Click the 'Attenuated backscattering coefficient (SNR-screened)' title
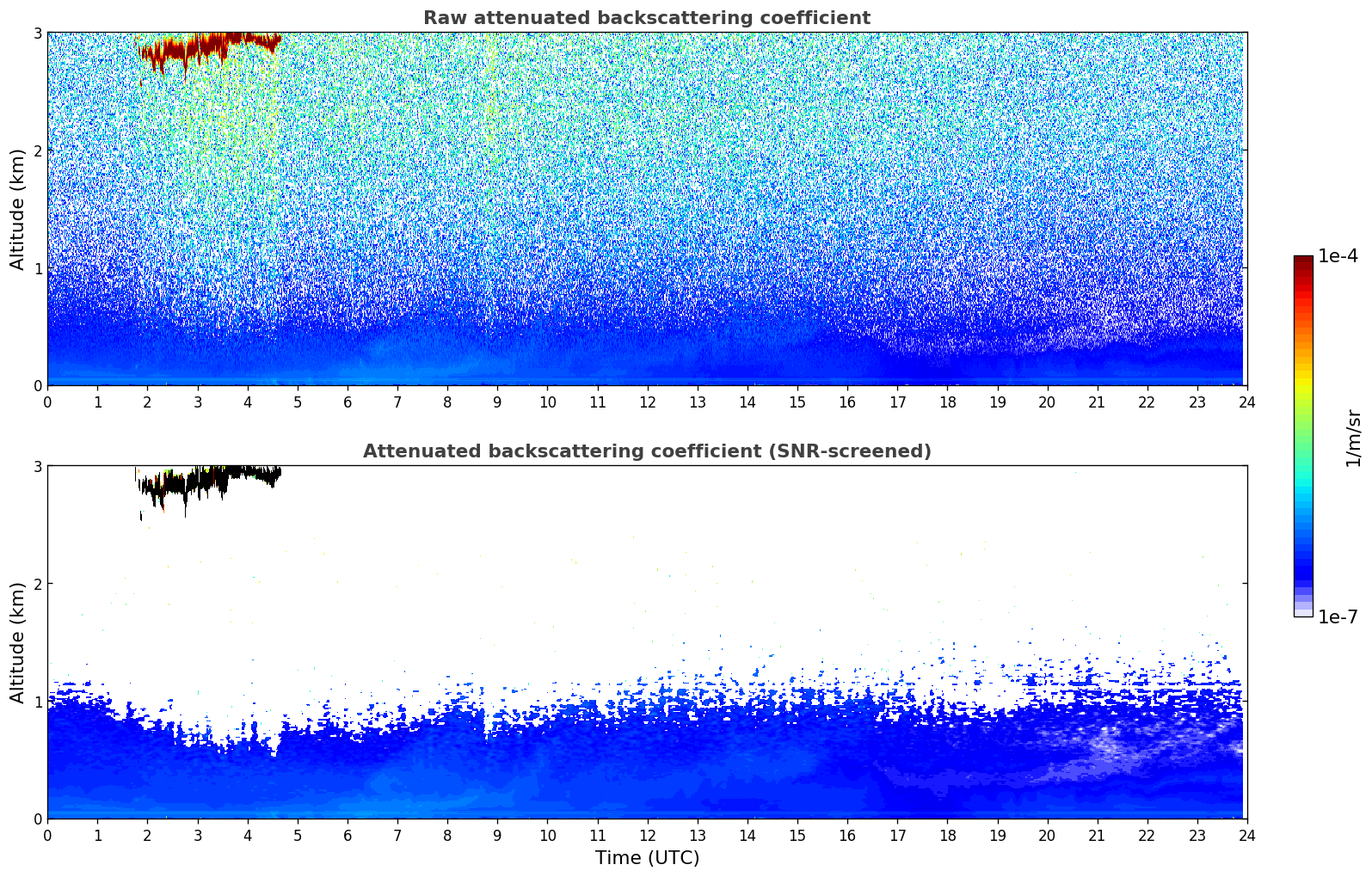1372x877 pixels. (x=647, y=451)
